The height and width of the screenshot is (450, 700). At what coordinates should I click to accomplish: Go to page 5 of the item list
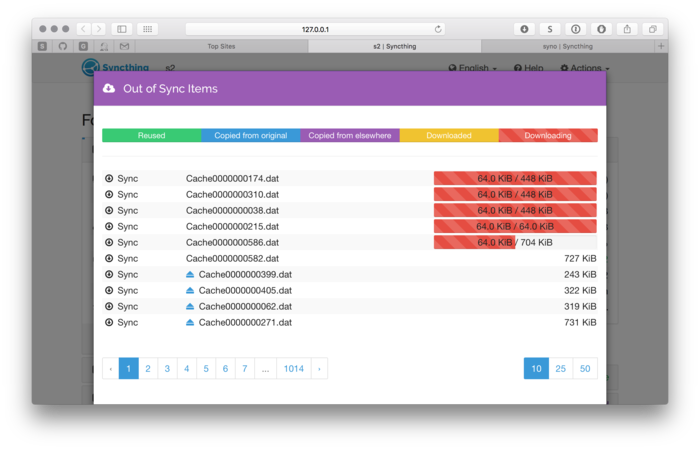click(x=206, y=368)
